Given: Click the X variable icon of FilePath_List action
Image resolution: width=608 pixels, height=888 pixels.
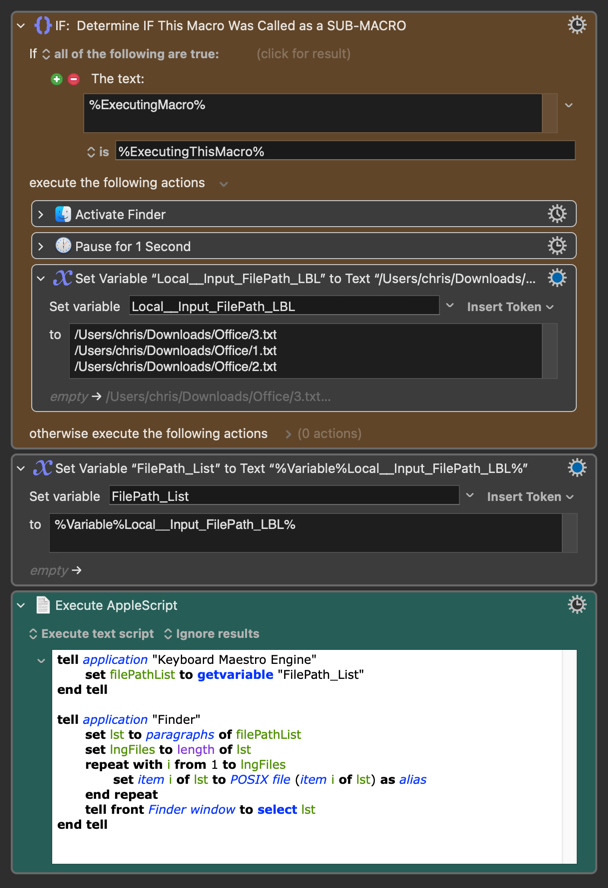Looking at the screenshot, I should click(42, 468).
